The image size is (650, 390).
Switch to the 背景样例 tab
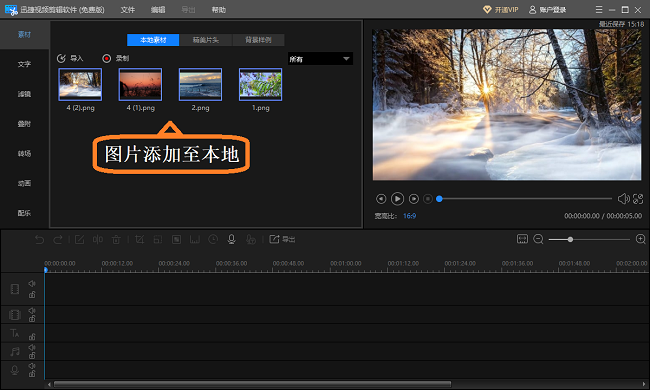pos(258,40)
